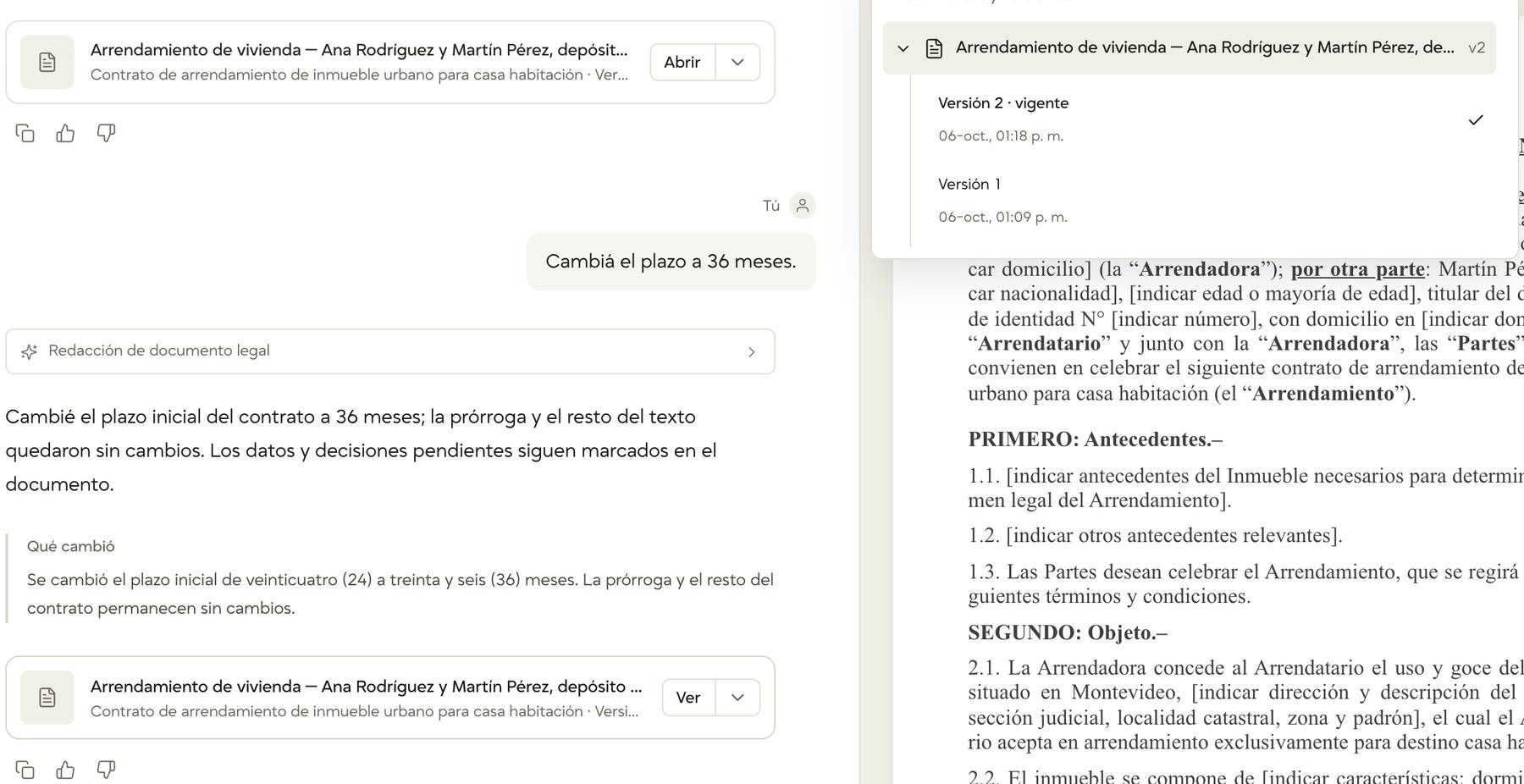
Task: Click the message 'Cambiá el plazo a 36 meses.'
Action: coord(671,262)
